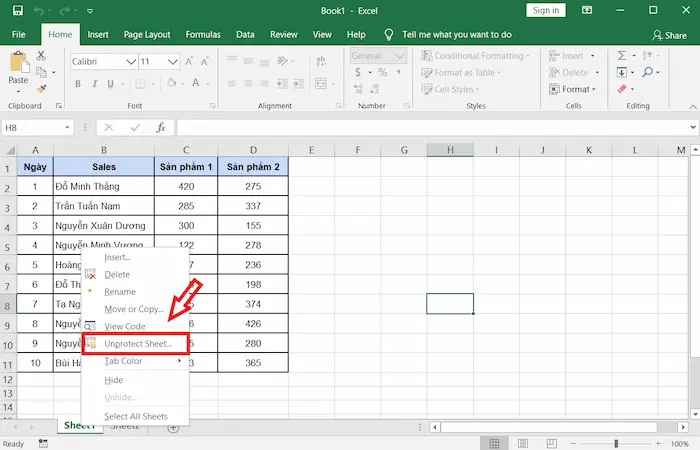This screenshot has height=450, width=700.
Task: Open Customize Quick Access Toolbar arrow
Action: (x=90, y=11)
